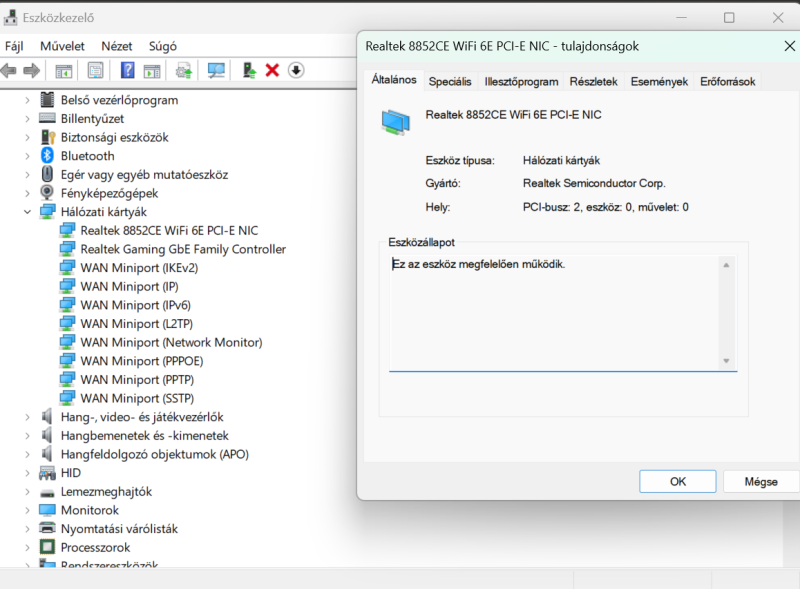Collapse the Hálózati kártyák category

(27, 212)
